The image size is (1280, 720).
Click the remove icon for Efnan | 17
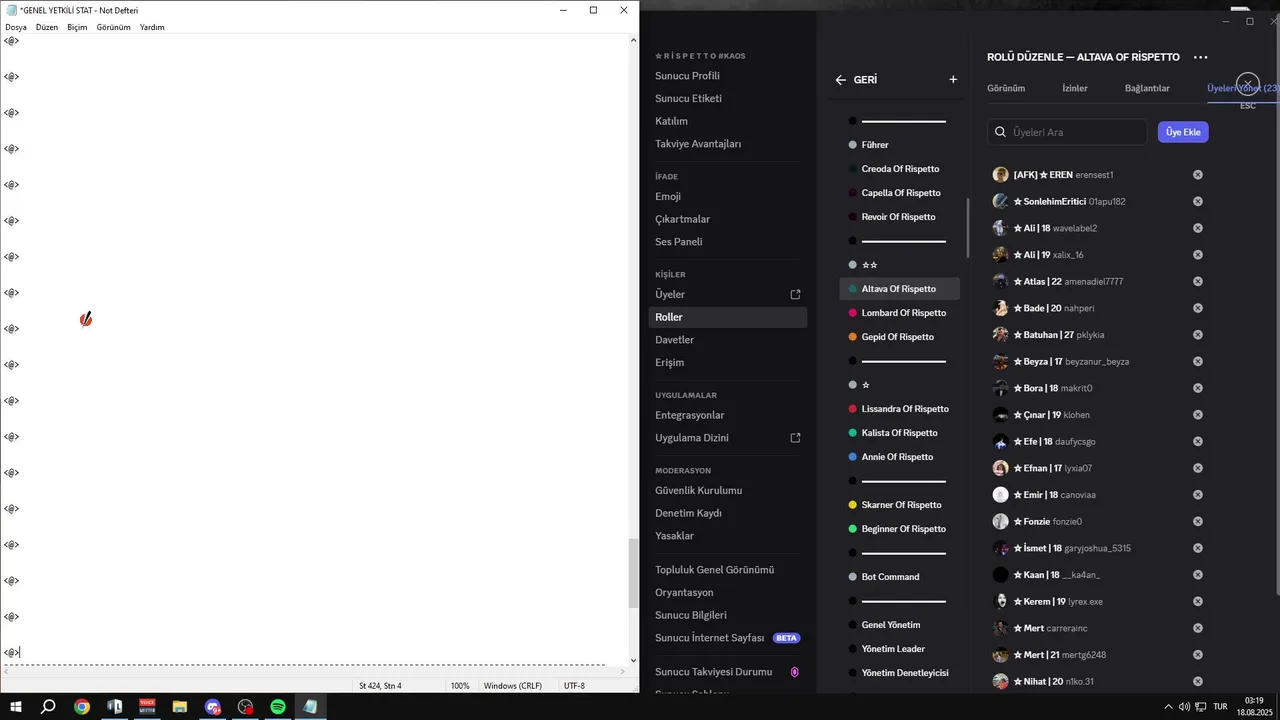[1198, 468]
